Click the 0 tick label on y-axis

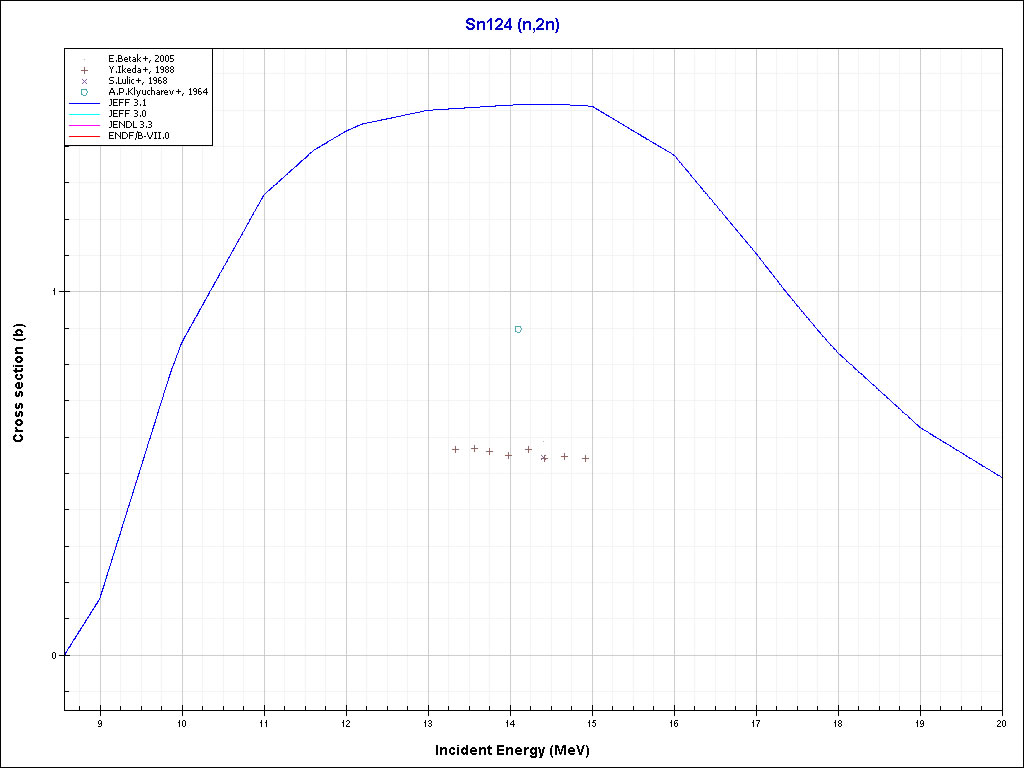tap(55, 656)
